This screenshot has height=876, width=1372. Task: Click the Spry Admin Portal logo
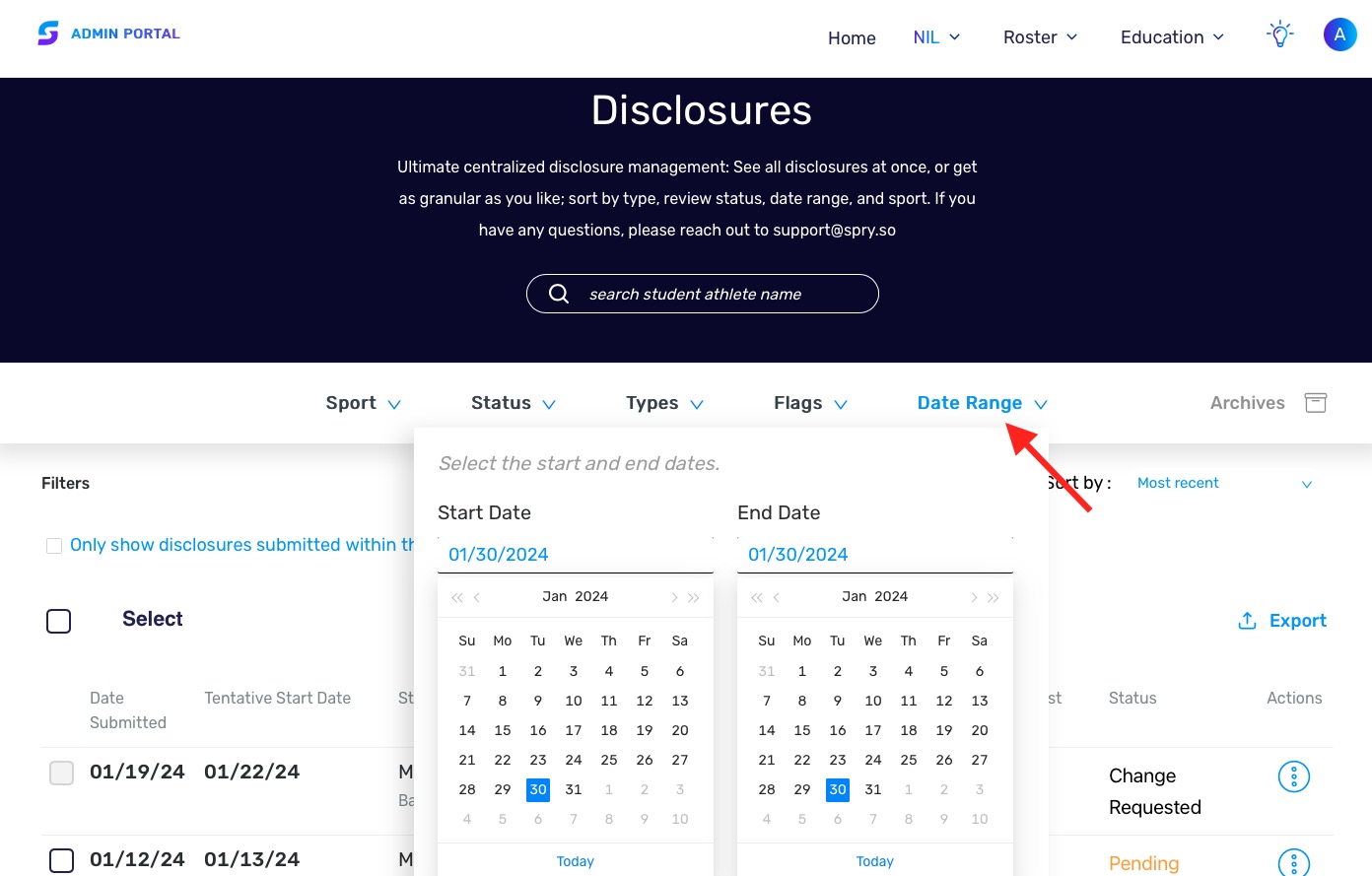coord(108,34)
